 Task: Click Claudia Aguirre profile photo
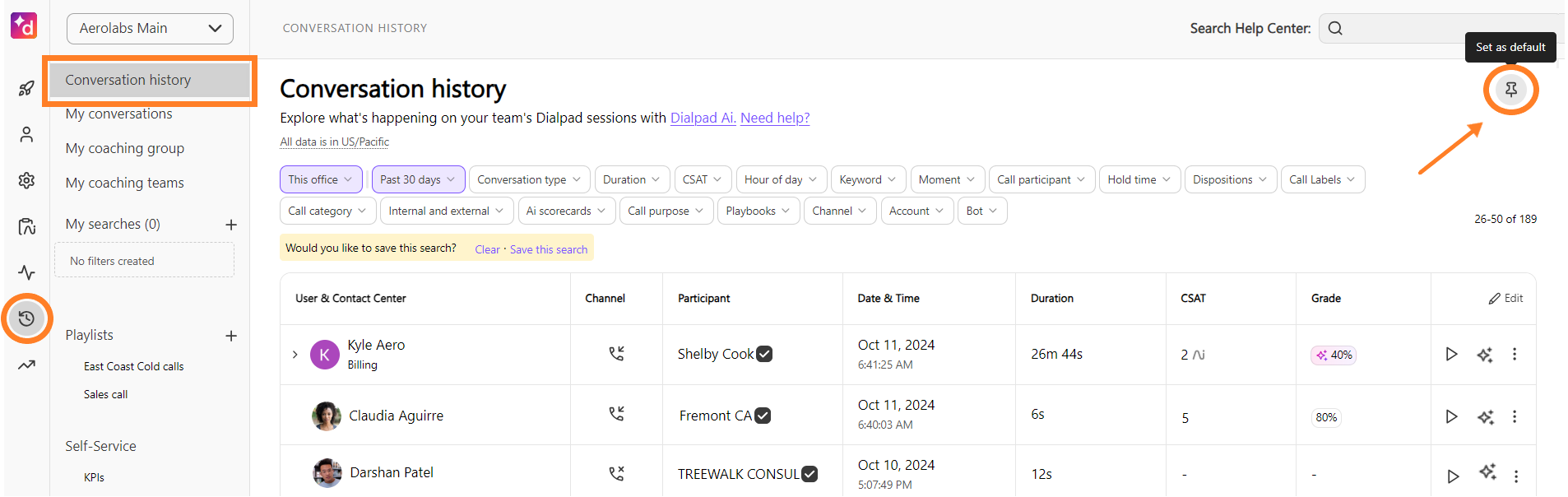[x=327, y=416]
